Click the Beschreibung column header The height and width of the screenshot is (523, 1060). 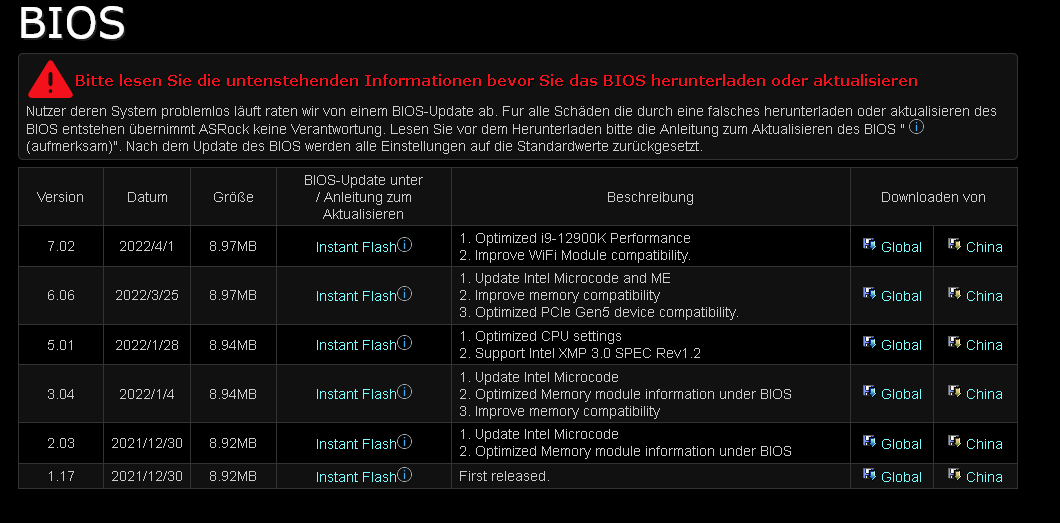tap(650, 197)
